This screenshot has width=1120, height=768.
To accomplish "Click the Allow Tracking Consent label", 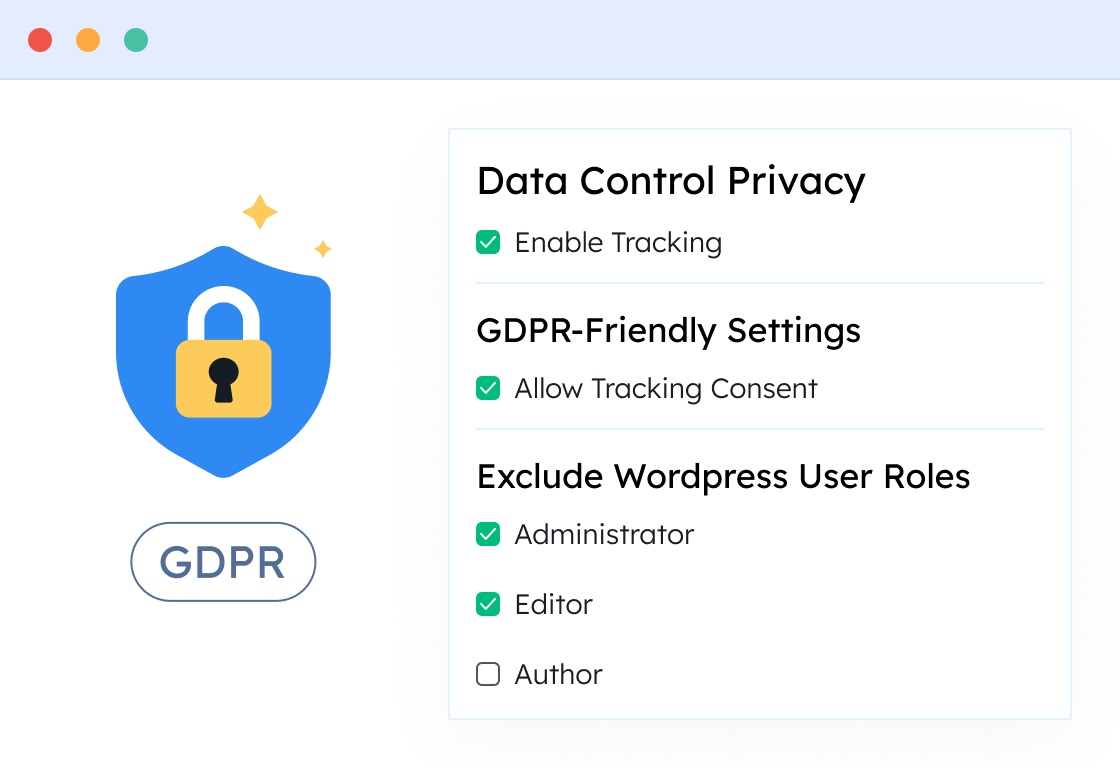I will point(666,388).
